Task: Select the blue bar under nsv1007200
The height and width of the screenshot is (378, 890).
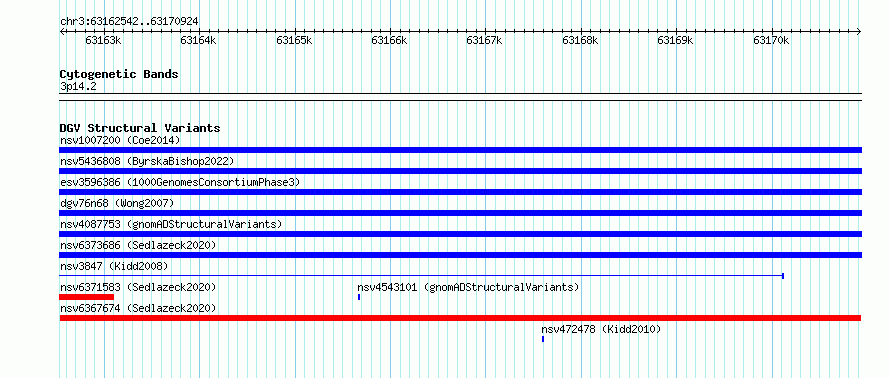Action: click(x=460, y=150)
